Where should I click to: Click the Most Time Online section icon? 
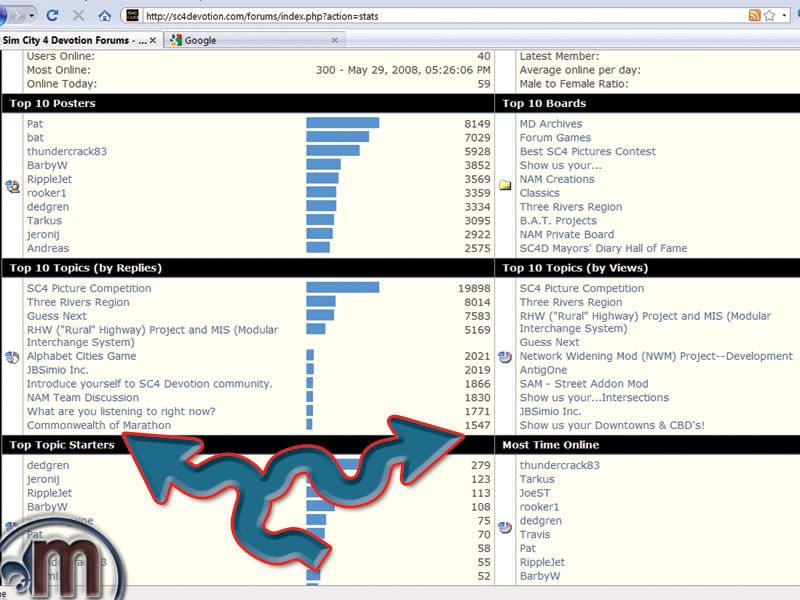point(505,528)
